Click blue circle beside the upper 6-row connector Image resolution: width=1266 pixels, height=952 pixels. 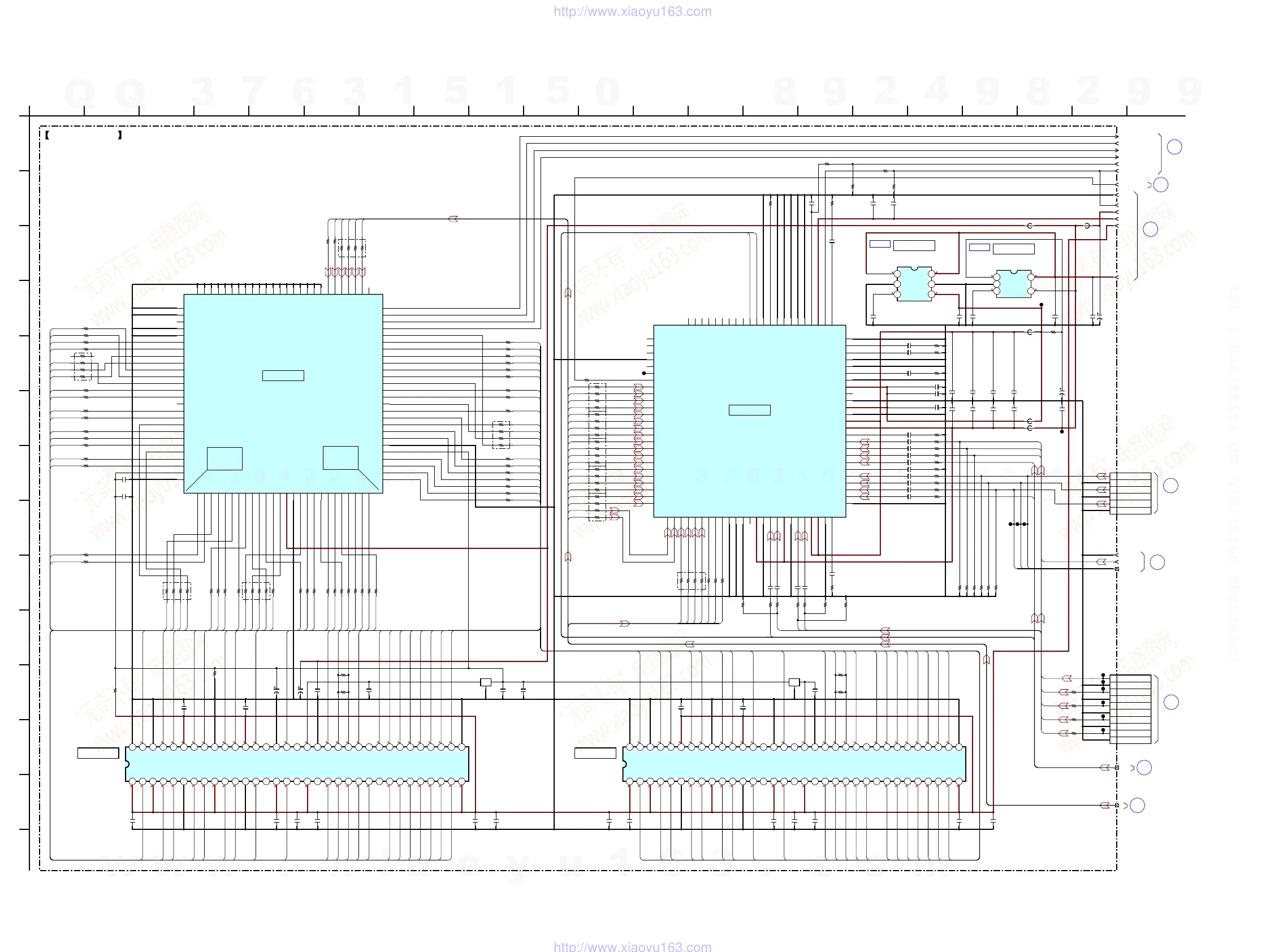click(x=1170, y=486)
